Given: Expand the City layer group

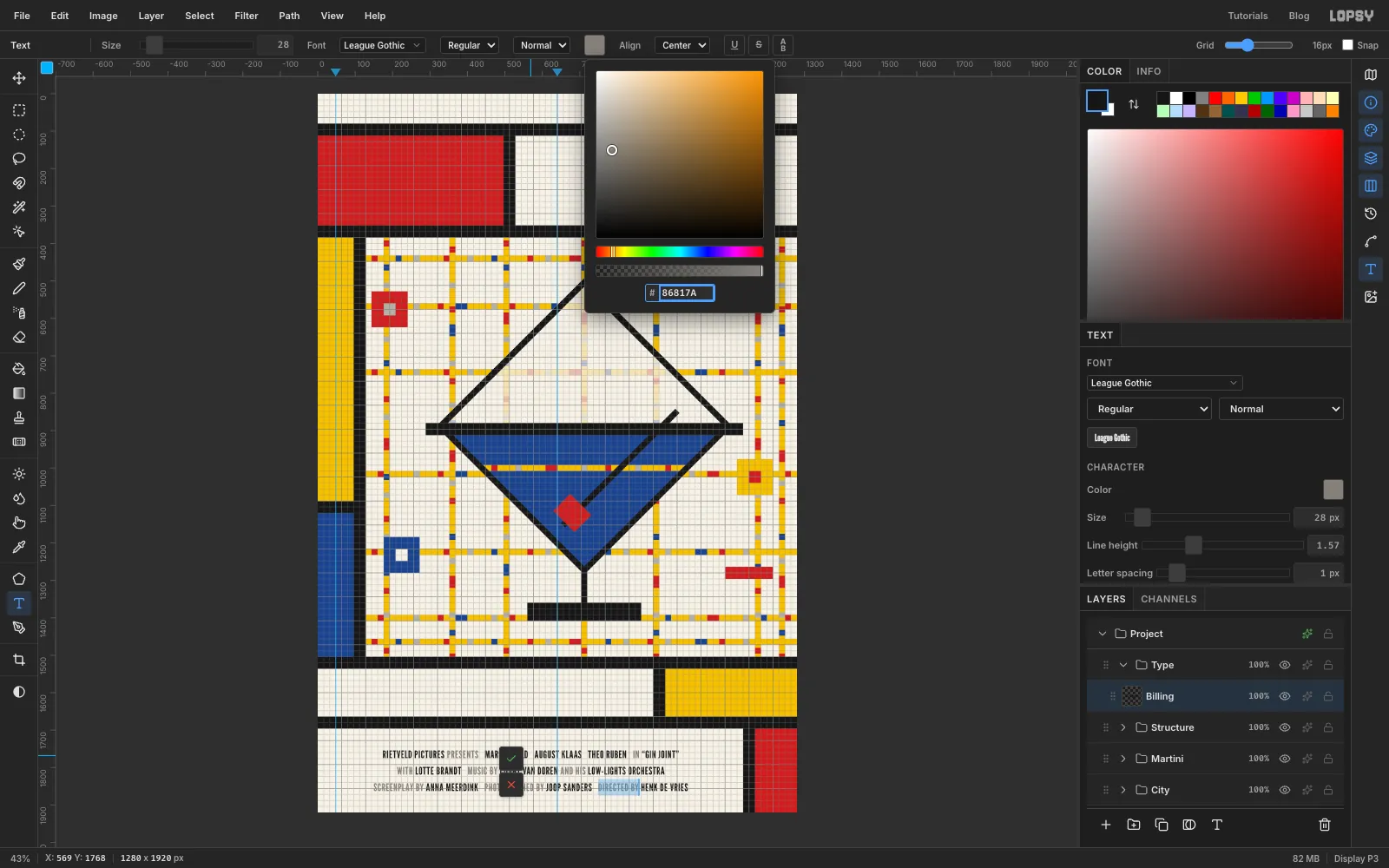Looking at the screenshot, I should pyautogui.click(x=1123, y=790).
